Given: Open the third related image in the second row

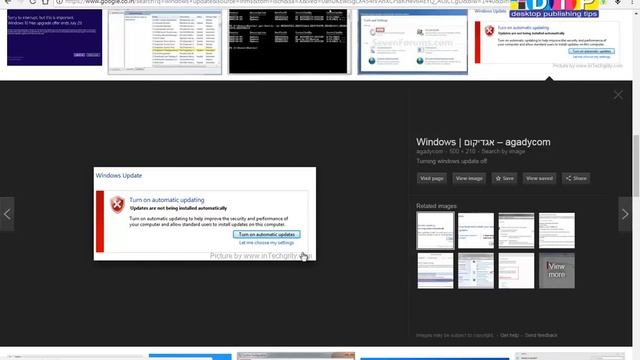Looking at the screenshot, I should [x=516, y=271].
